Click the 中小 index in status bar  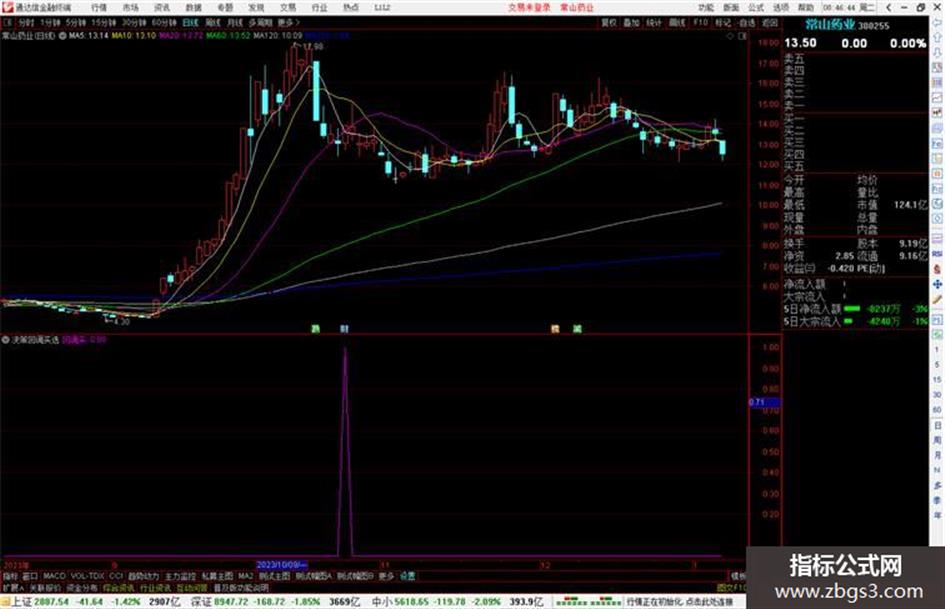click(382, 602)
